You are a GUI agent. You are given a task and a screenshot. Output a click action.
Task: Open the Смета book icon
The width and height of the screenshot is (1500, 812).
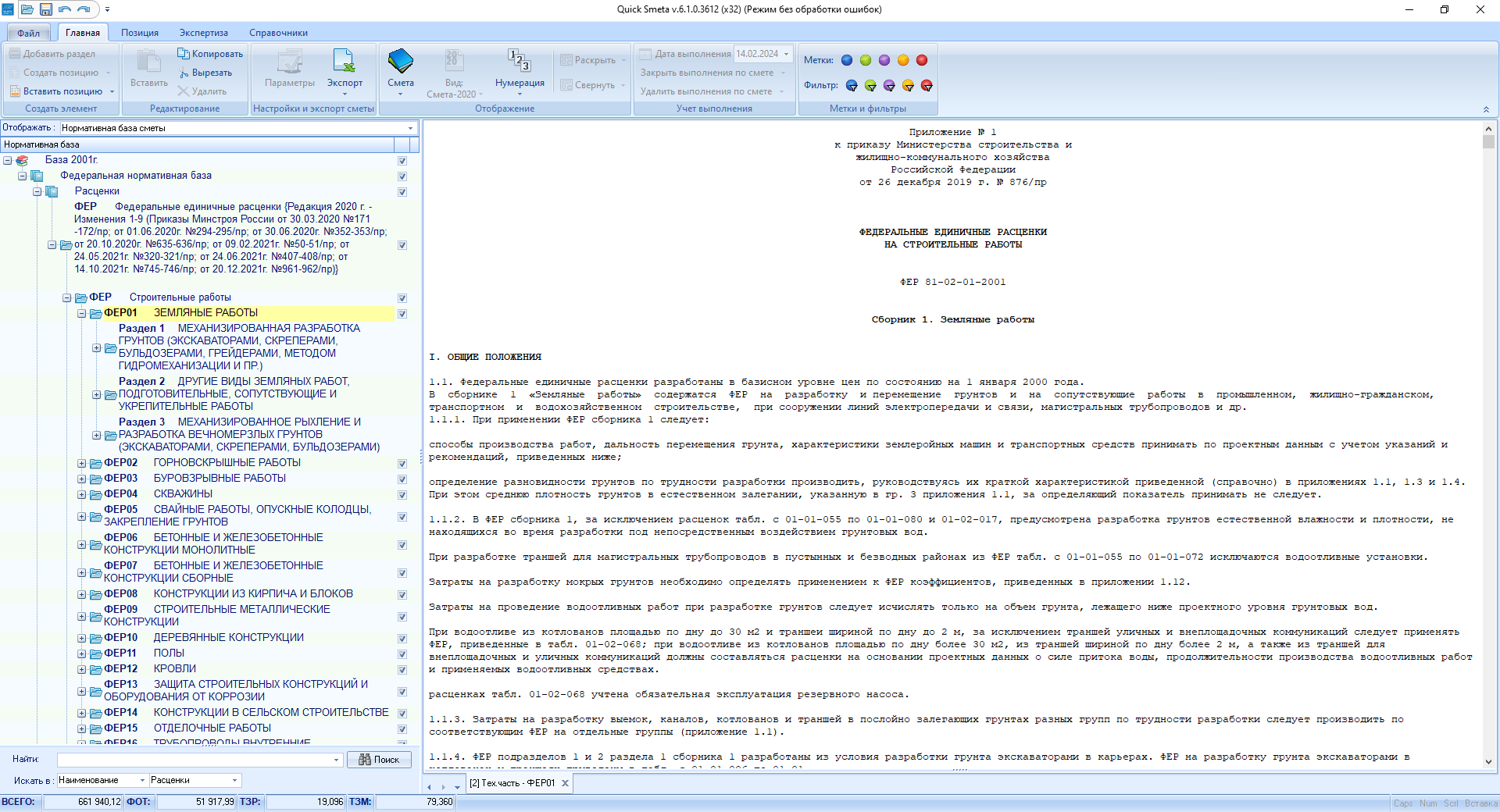(x=401, y=62)
